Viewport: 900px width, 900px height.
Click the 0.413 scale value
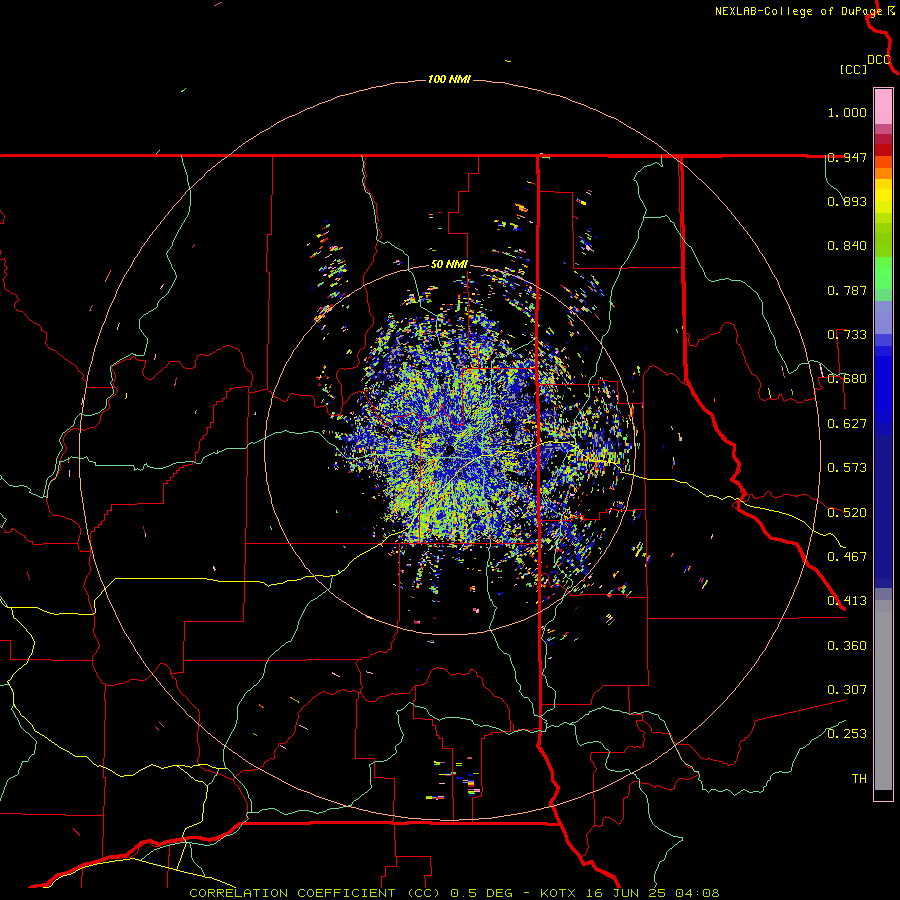pyautogui.click(x=847, y=601)
